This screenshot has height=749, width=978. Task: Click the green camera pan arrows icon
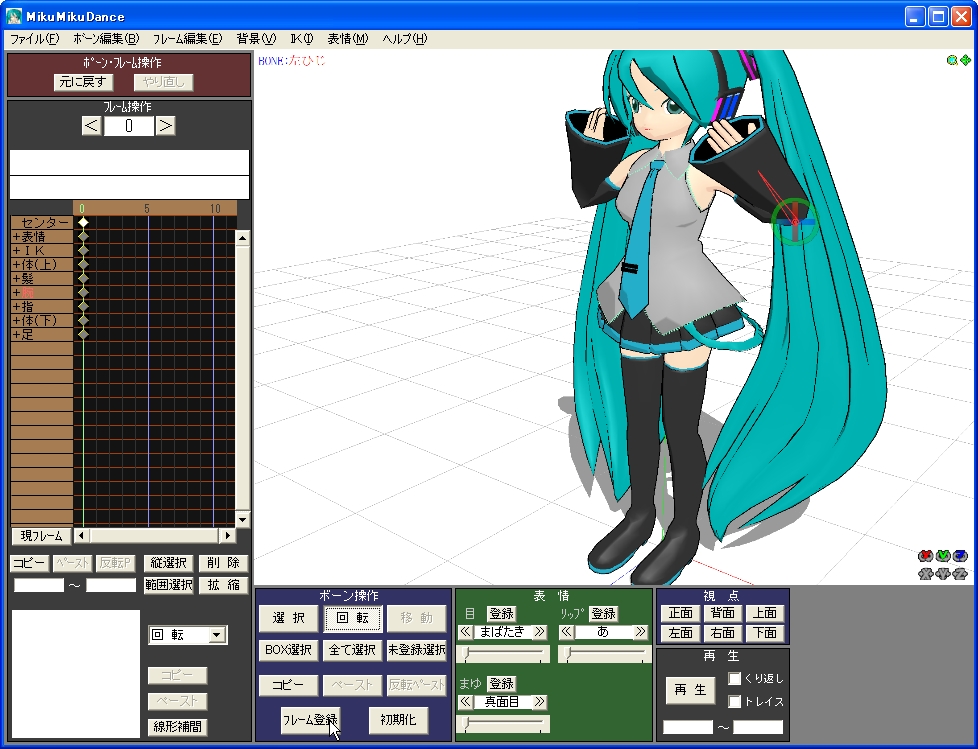coord(965,60)
